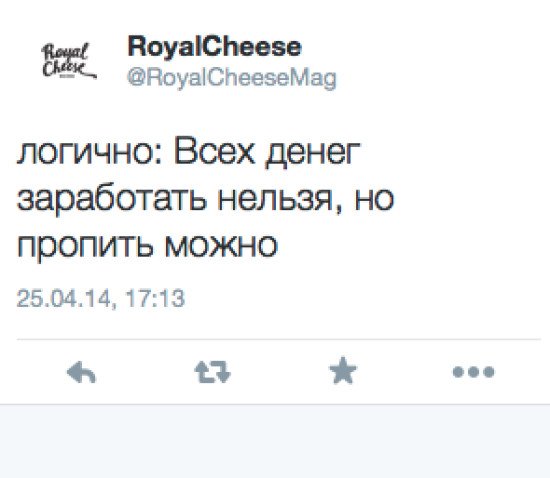550x478 pixels.
Task: Open the three-dot more options menu
Action: (x=474, y=372)
